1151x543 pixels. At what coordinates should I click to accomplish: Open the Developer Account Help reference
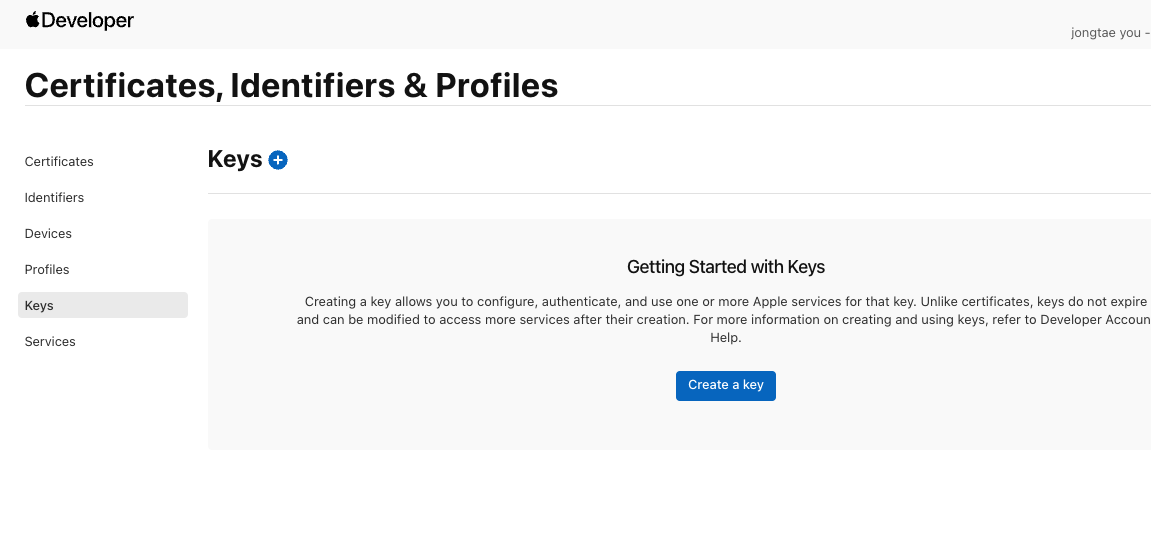pyautogui.click(x=1094, y=320)
